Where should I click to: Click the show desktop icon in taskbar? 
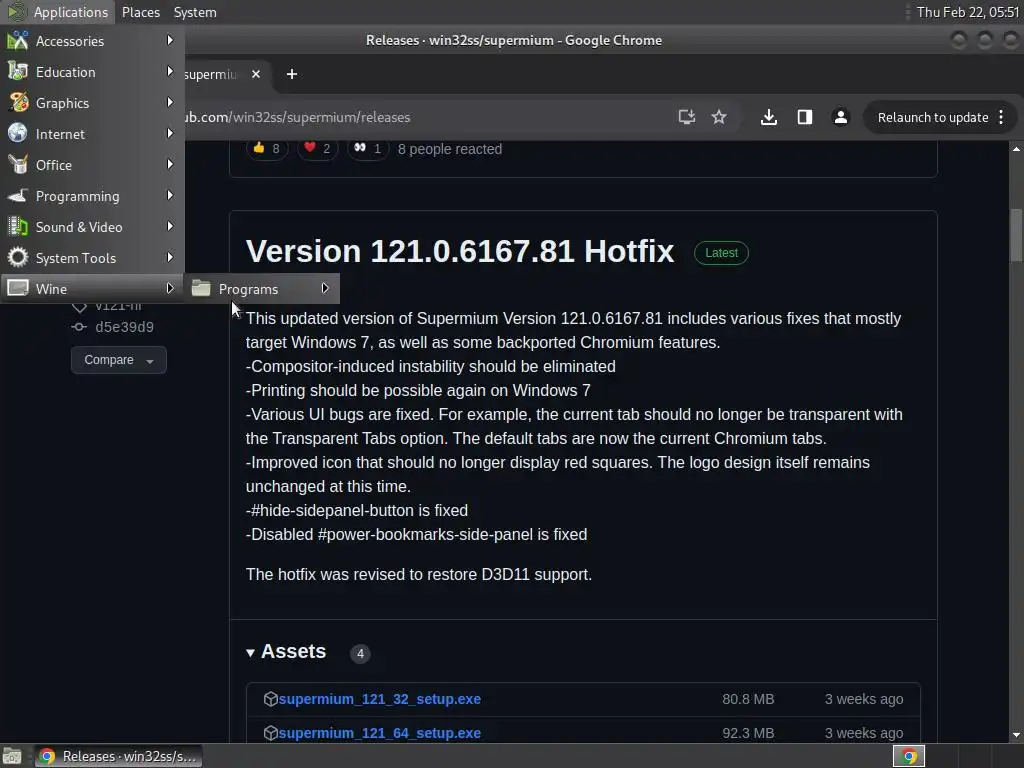point(12,756)
